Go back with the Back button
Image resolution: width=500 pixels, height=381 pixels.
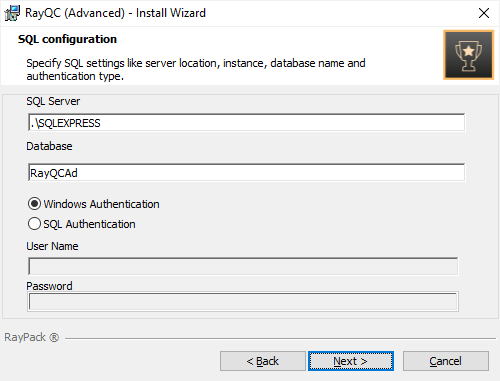pyautogui.click(x=263, y=361)
